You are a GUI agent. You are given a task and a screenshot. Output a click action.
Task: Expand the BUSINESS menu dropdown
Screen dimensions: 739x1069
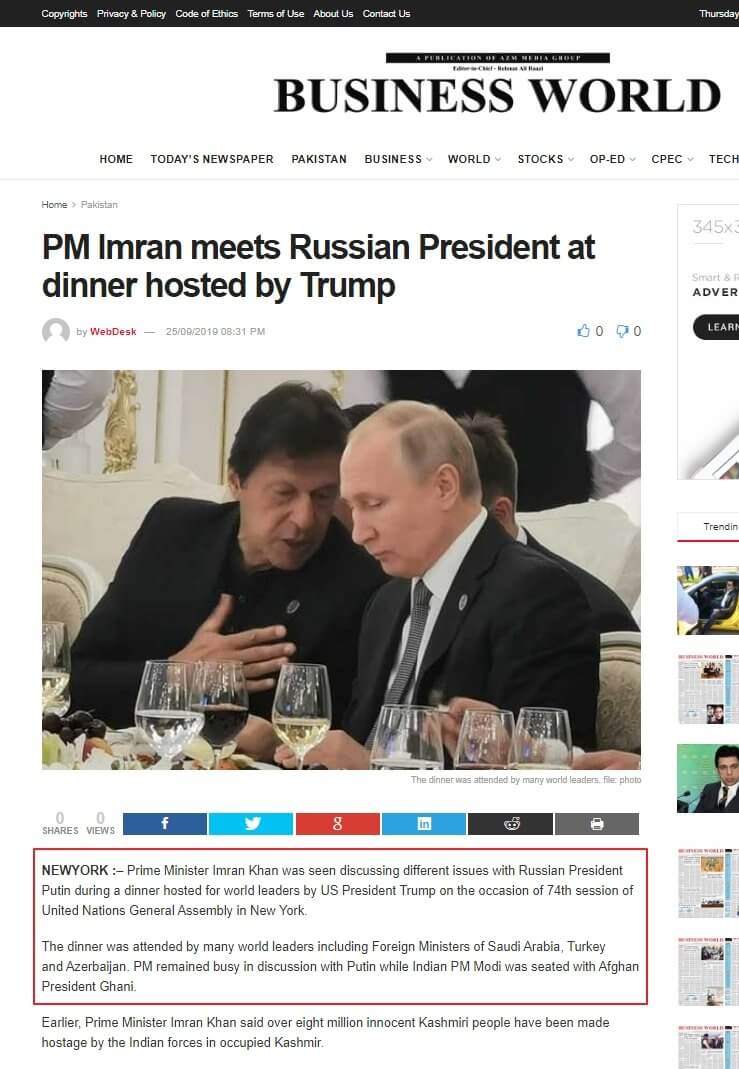tap(398, 159)
